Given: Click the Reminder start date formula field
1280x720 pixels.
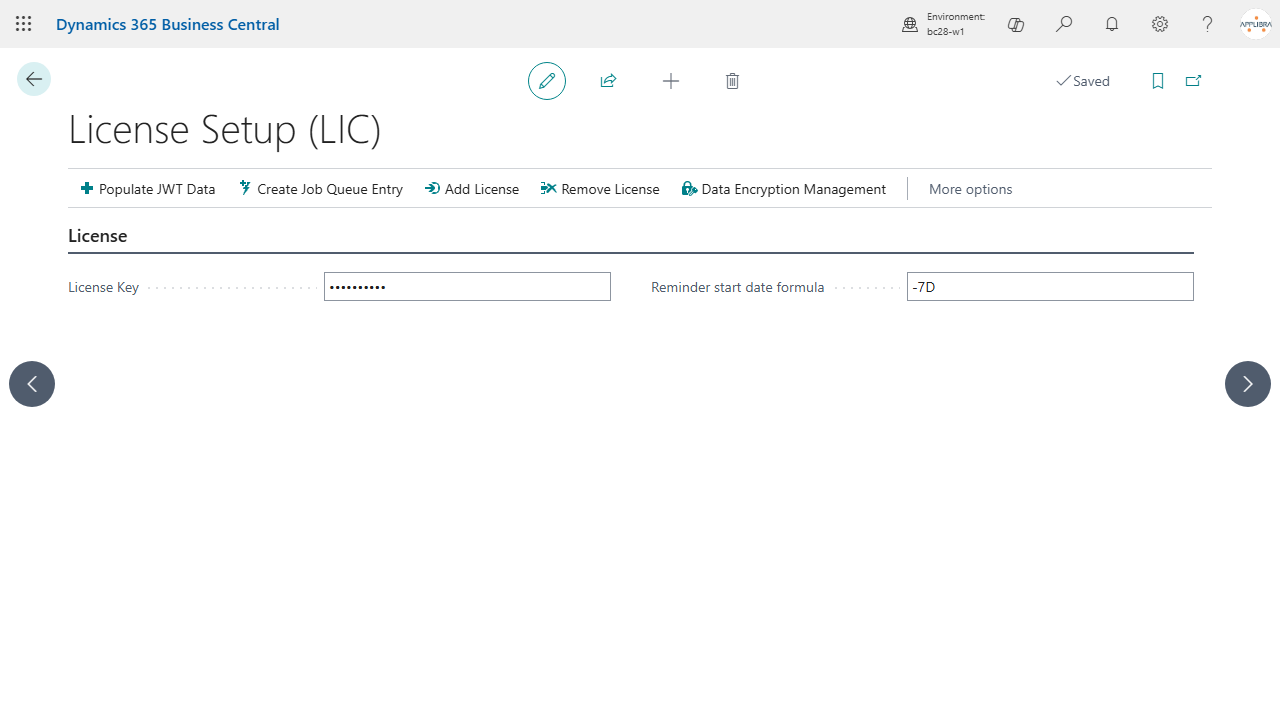Looking at the screenshot, I should (1050, 287).
